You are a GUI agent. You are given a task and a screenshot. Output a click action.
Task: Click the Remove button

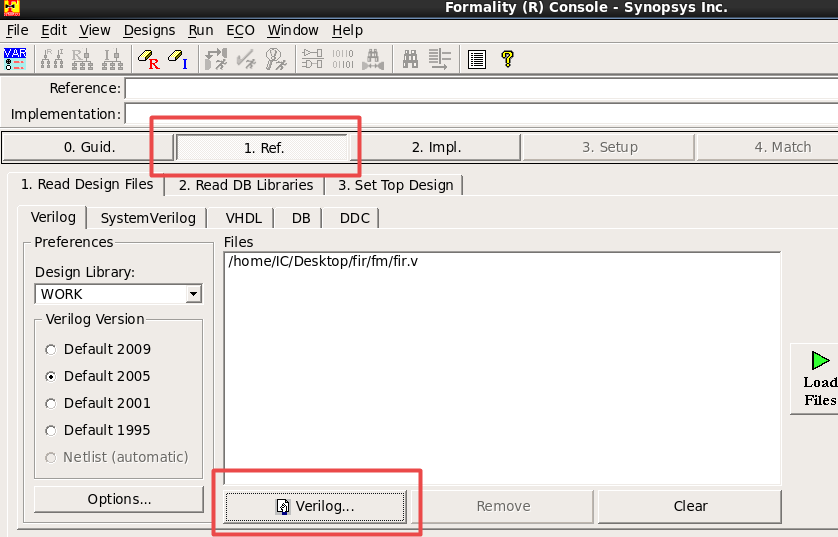pos(503,506)
